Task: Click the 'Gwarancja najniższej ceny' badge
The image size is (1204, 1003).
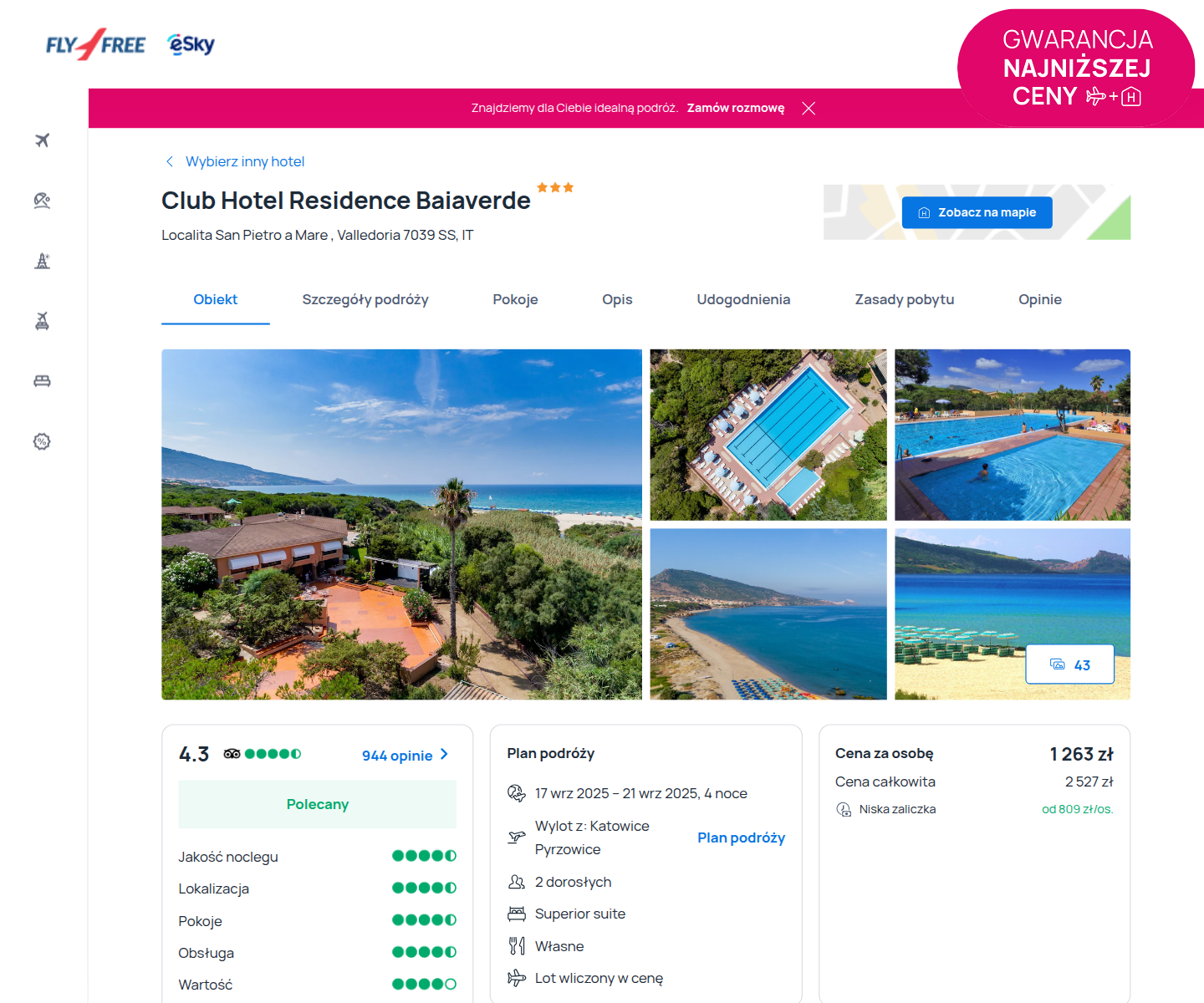Action: tap(1077, 69)
